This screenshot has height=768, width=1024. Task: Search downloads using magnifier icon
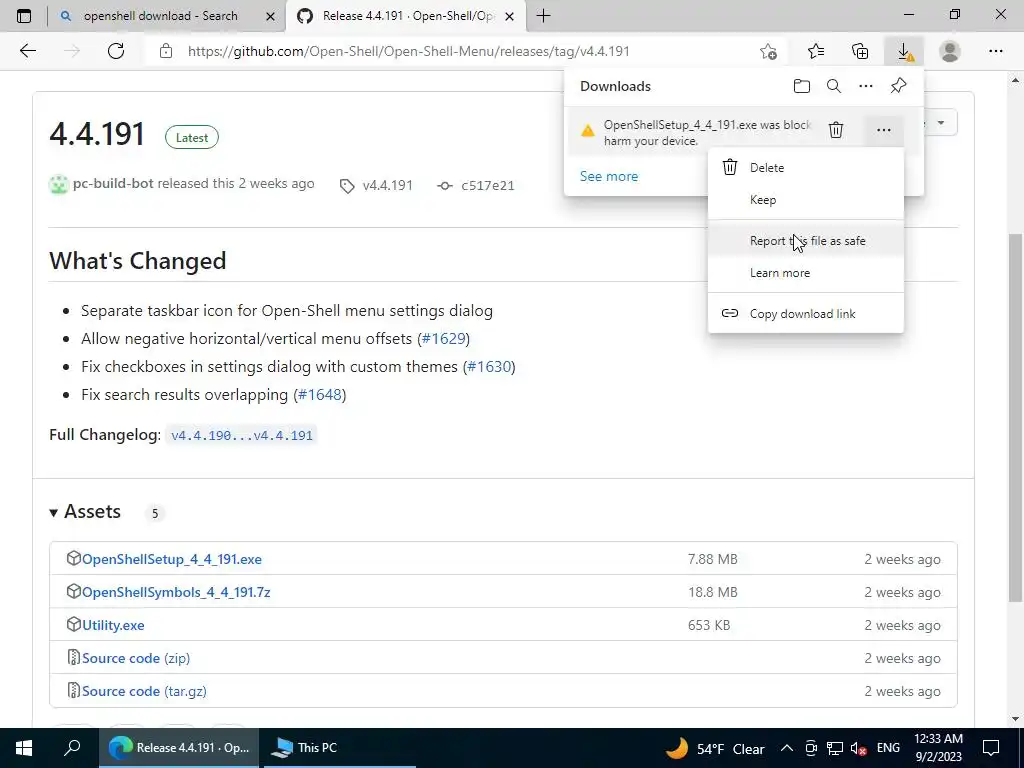click(x=834, y=86)
